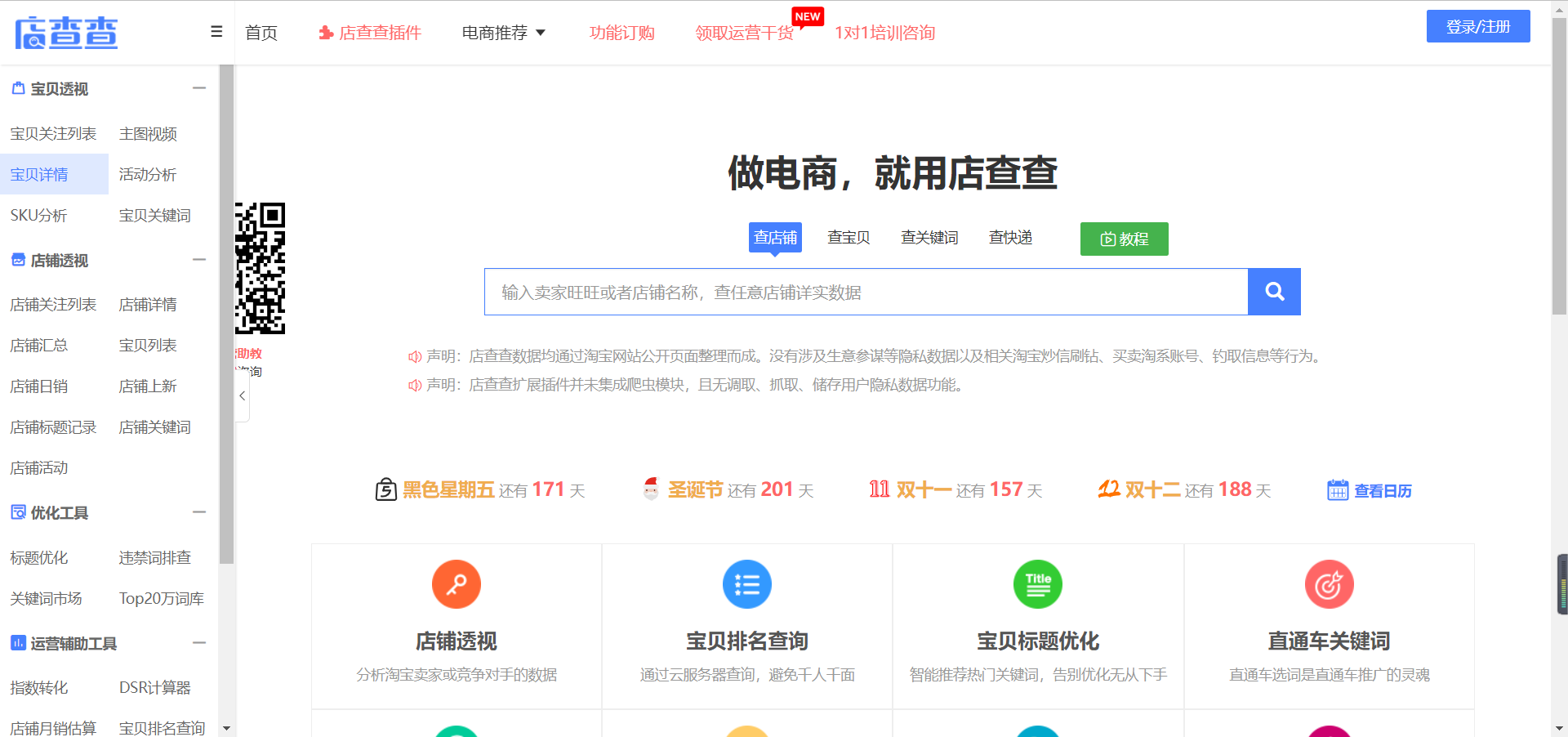
Task: Open 店铺关注列表 in sidebar
Action: tap(53, 304)
